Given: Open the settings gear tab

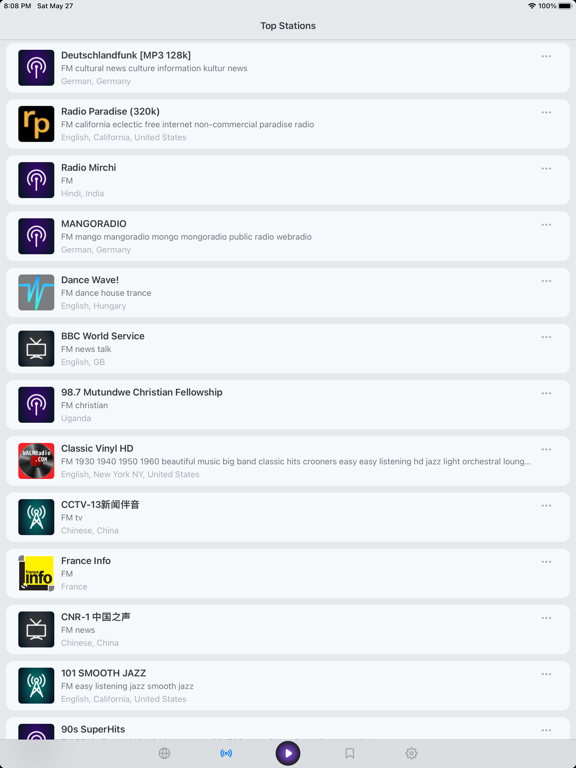Looking at the screenshot, I should (x=411, y=753).
